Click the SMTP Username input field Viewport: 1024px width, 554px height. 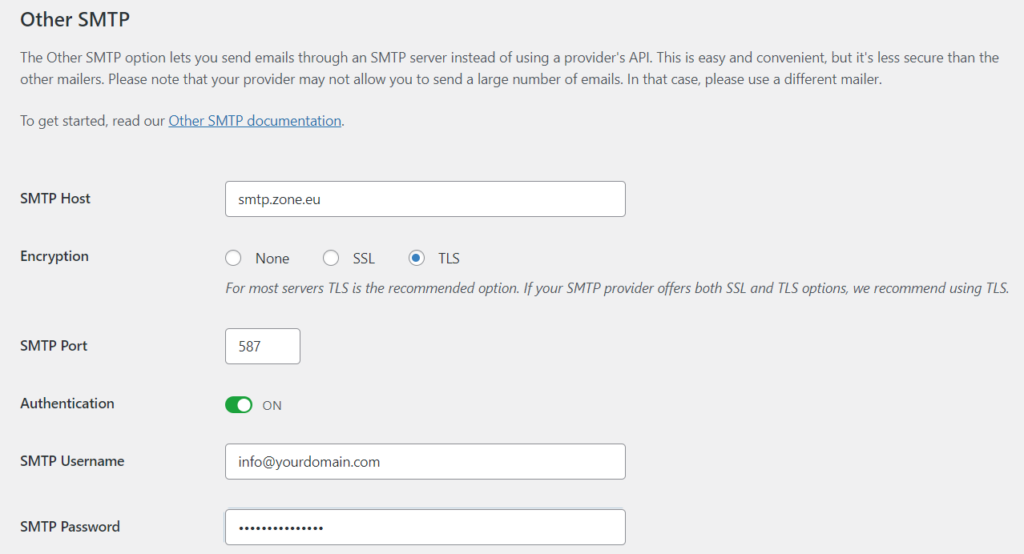425,462
